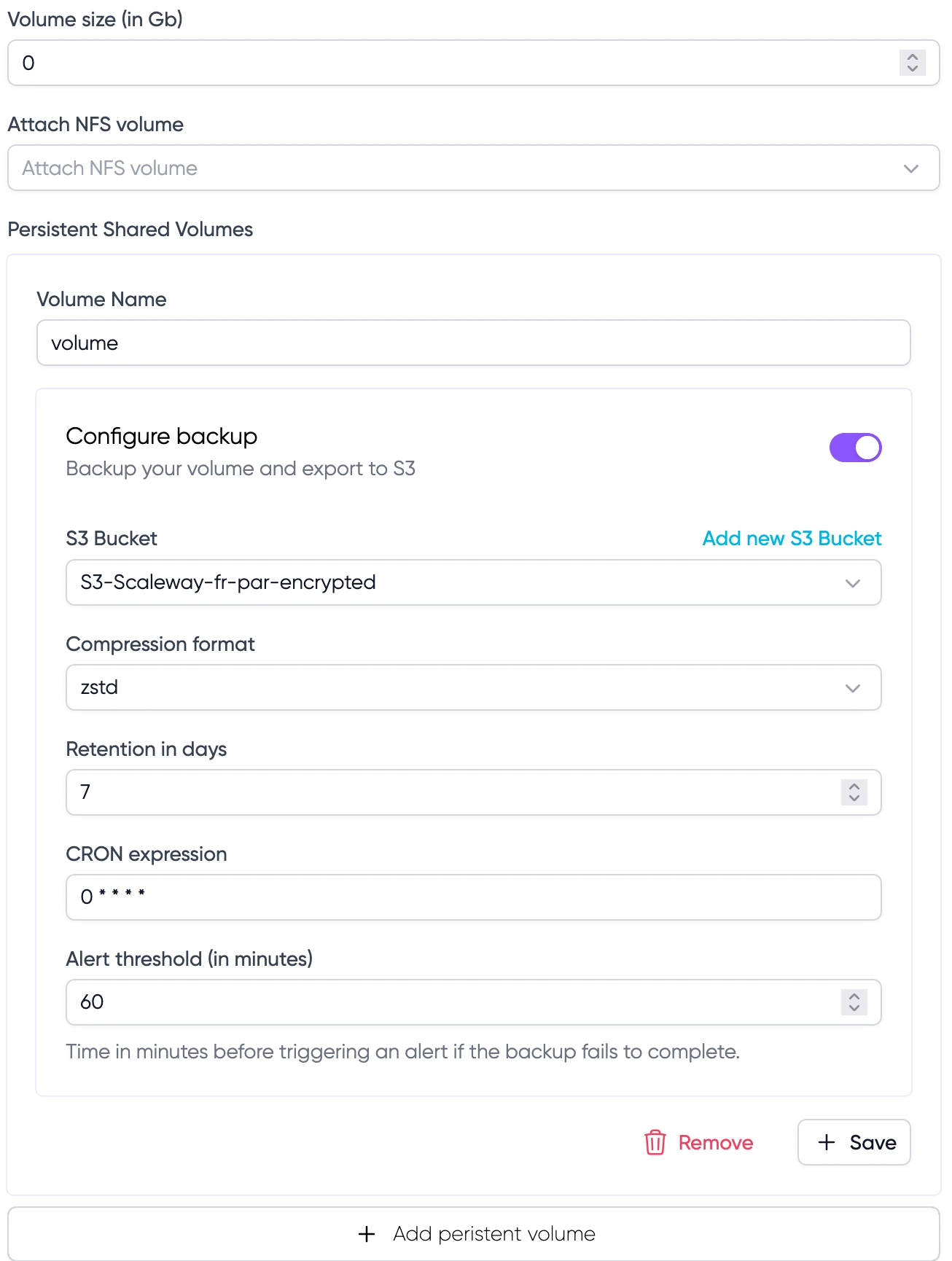The width and height of the screenshot is (952, 1261).
Task: Decrease Alert threshold stepper value
Action: pos(854,1008)
